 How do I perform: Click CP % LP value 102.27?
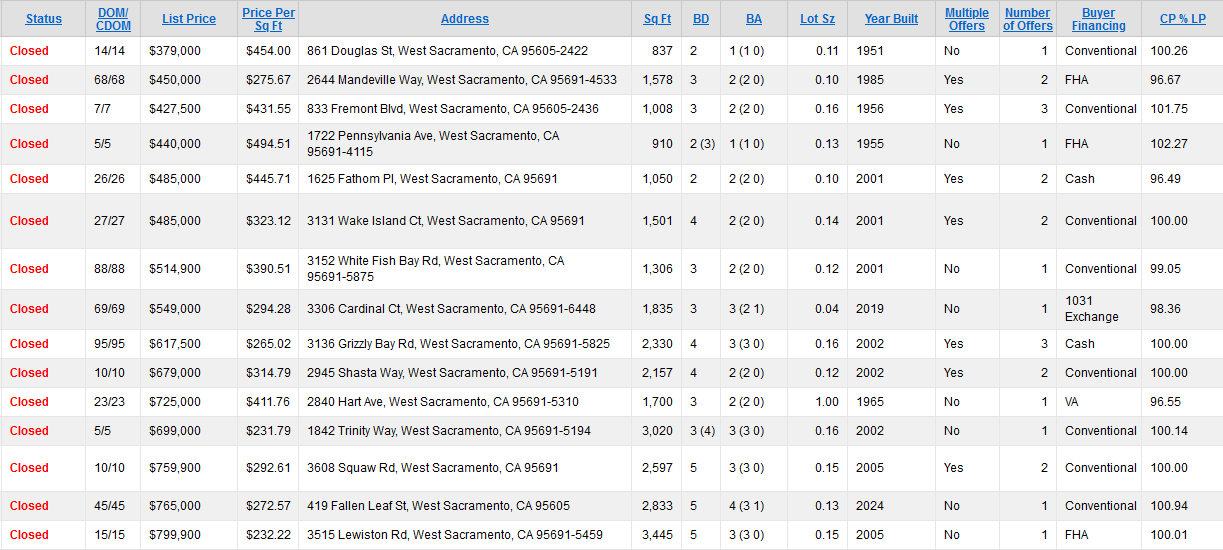click(x=1169, y=144)
